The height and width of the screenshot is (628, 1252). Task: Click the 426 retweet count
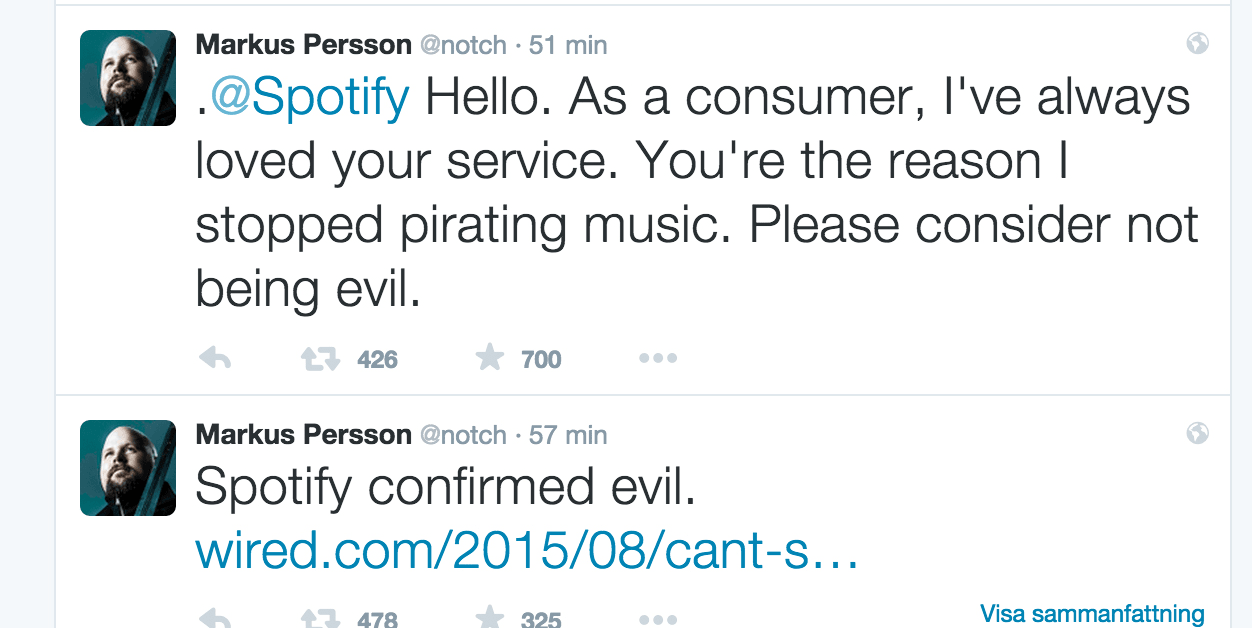(x=377, y=359)
